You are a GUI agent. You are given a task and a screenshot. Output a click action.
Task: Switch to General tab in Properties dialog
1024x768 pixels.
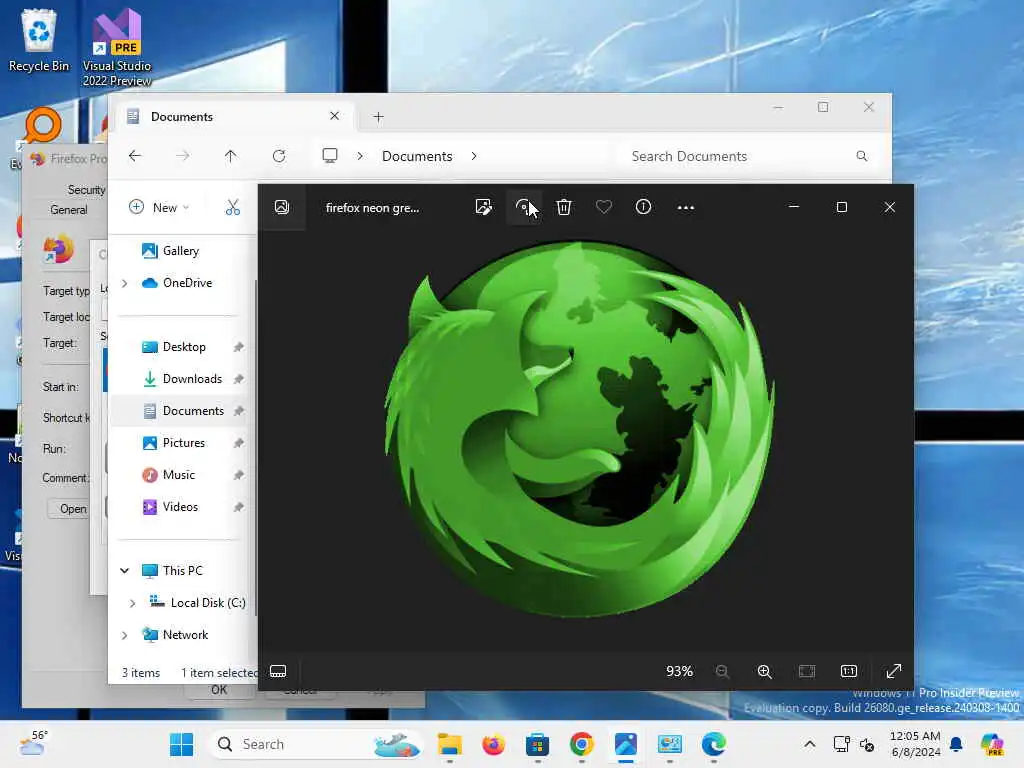(x=69, y=210)
